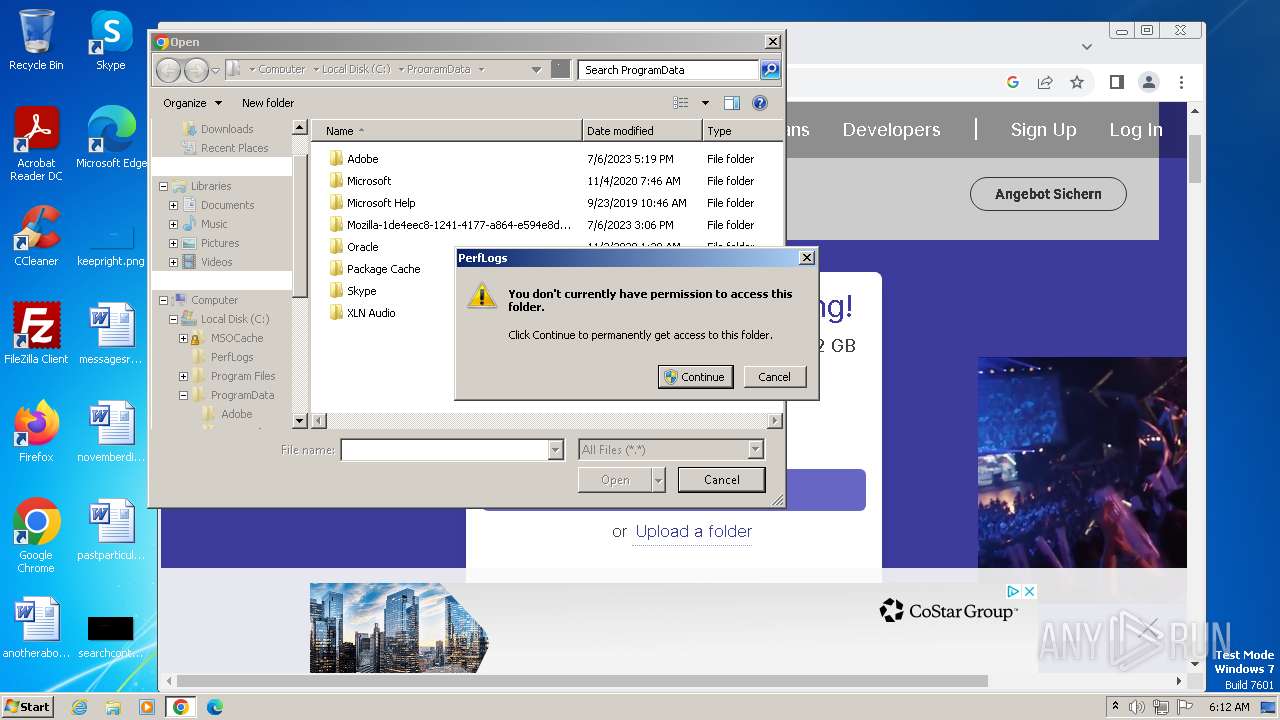
Task: Open the address bar history dropdown
Action: 536,70
